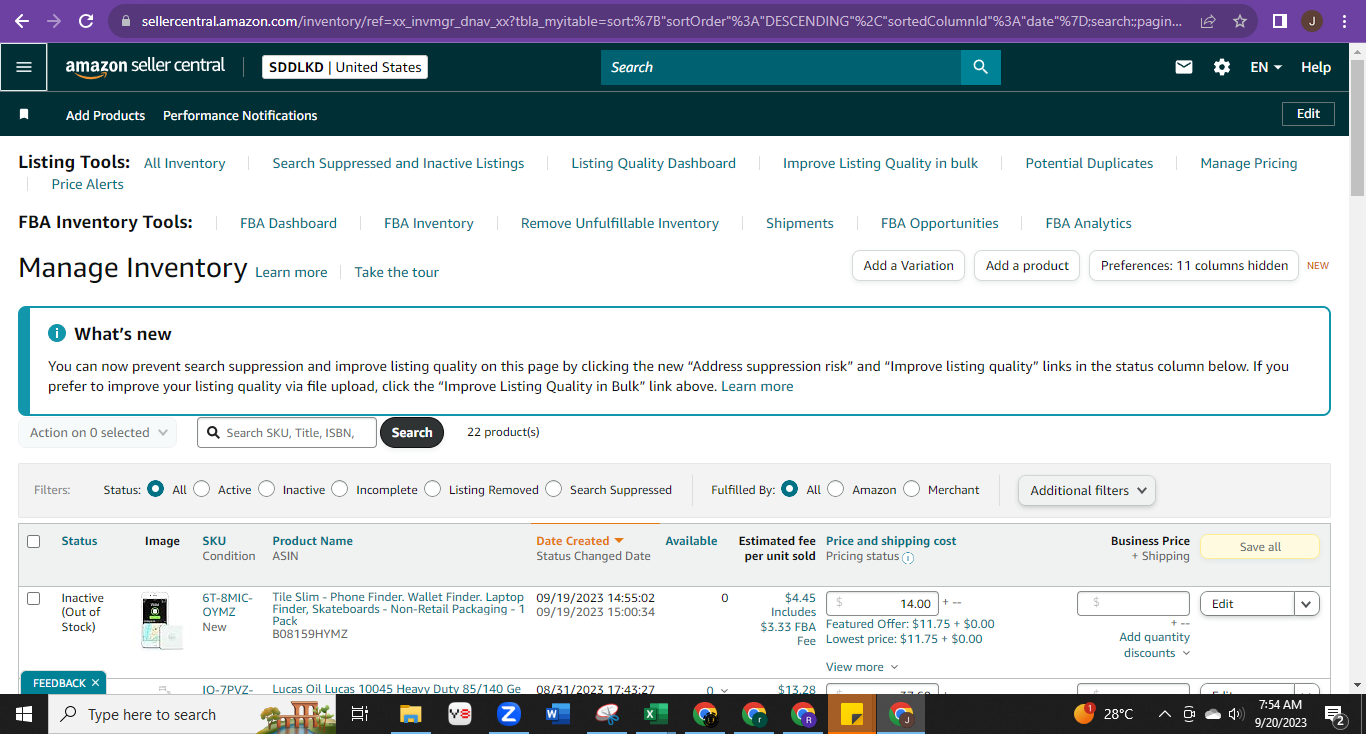The image size is (1366, 734).
Task: Click the magnifier search submit icon
Action: tap(980, 67)
